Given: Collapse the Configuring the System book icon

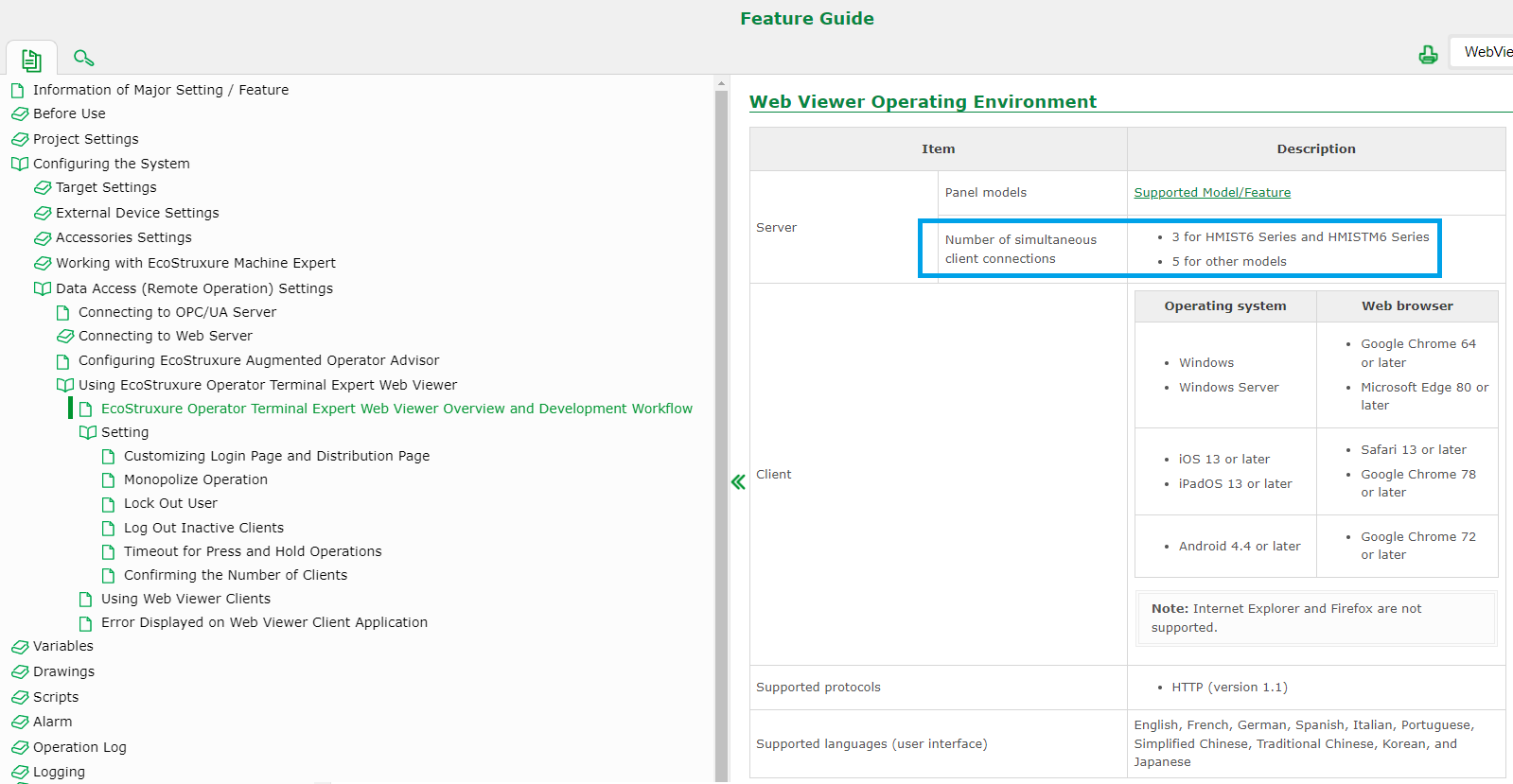Looking at the screenshot, I should (x=20, y=164).
